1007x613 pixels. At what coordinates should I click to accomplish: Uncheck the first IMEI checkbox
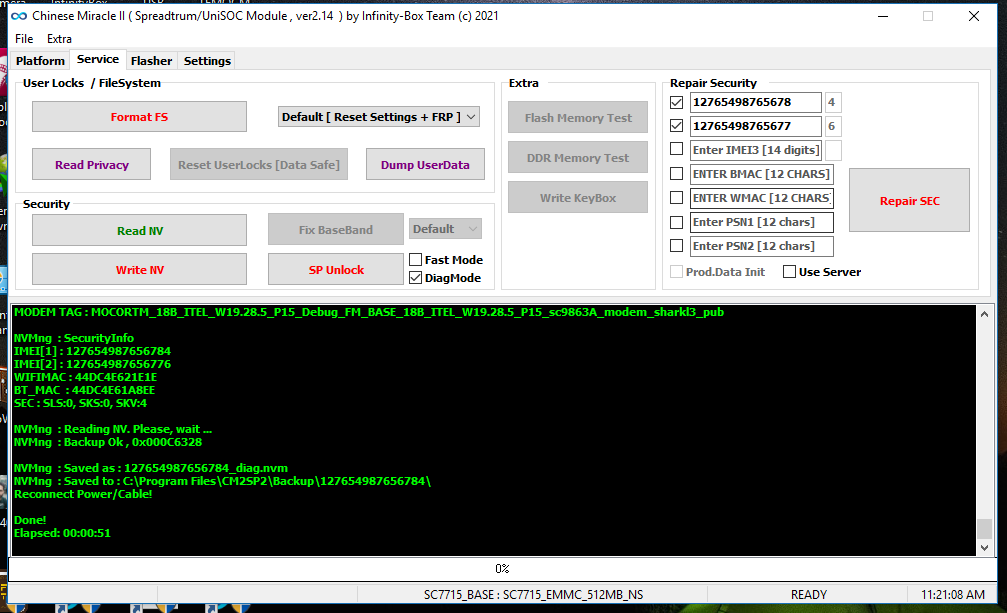[677, 102]
